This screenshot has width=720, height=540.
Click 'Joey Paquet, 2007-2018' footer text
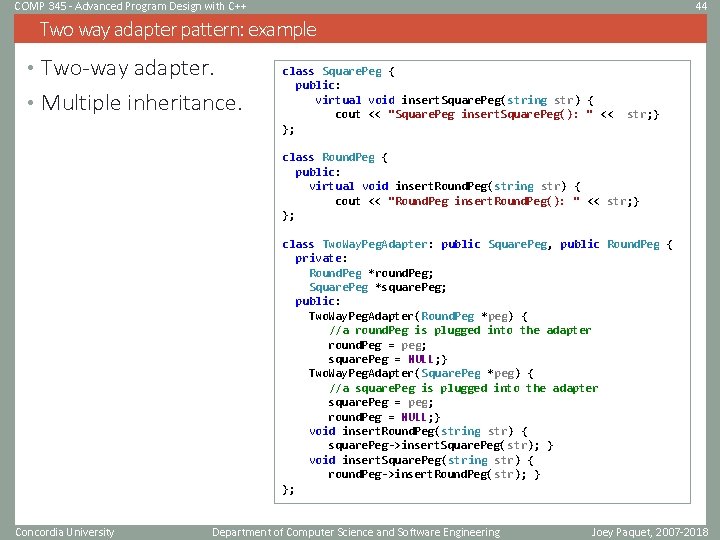pyautogui.click(x=649, y=532)
